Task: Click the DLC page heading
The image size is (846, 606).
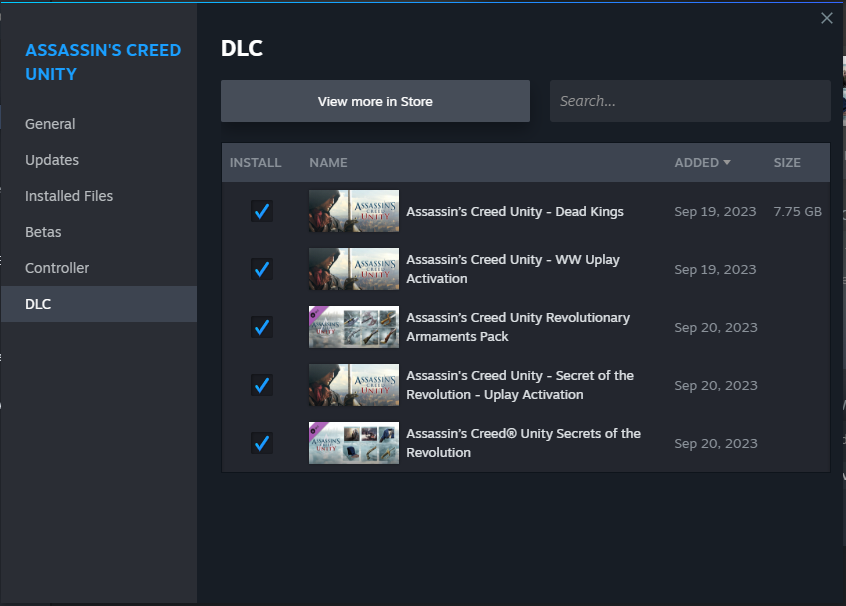Action: tap(242, 49)
